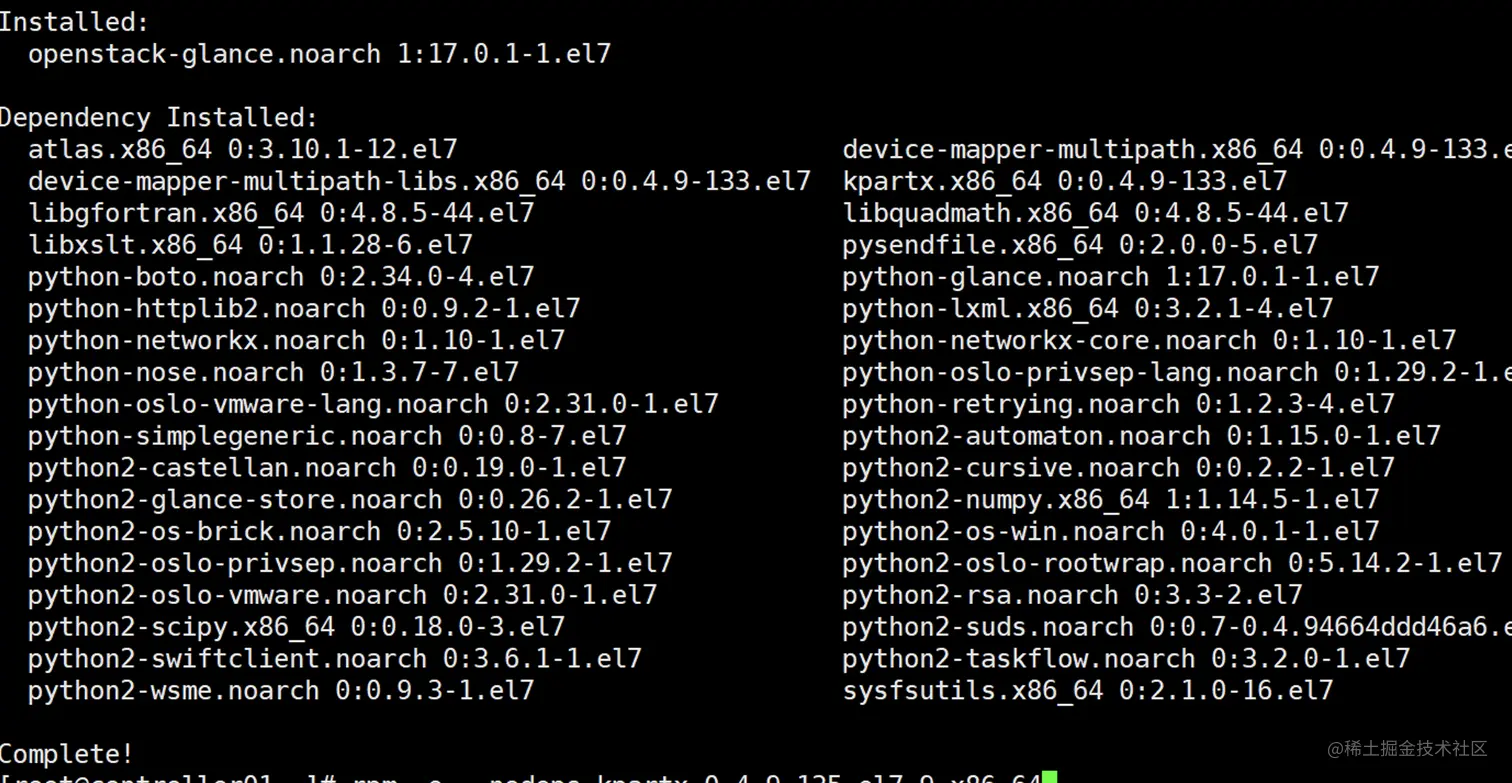1512x783 pixels.
Task: Click the "Dependency Installed:" heading
Action: tap(158, 118)
